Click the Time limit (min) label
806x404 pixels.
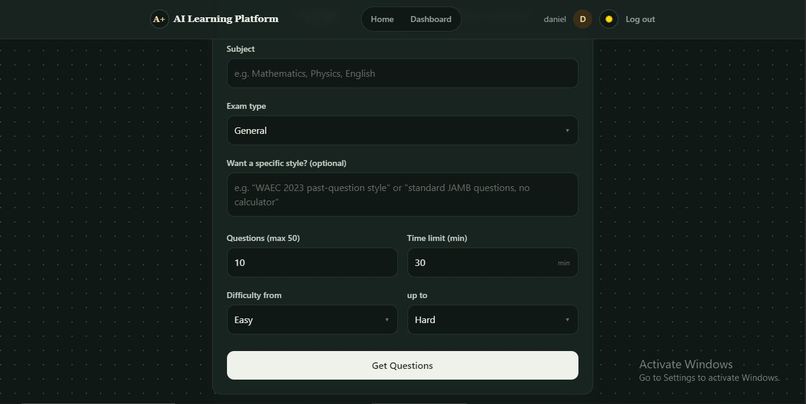pos(437,238)
